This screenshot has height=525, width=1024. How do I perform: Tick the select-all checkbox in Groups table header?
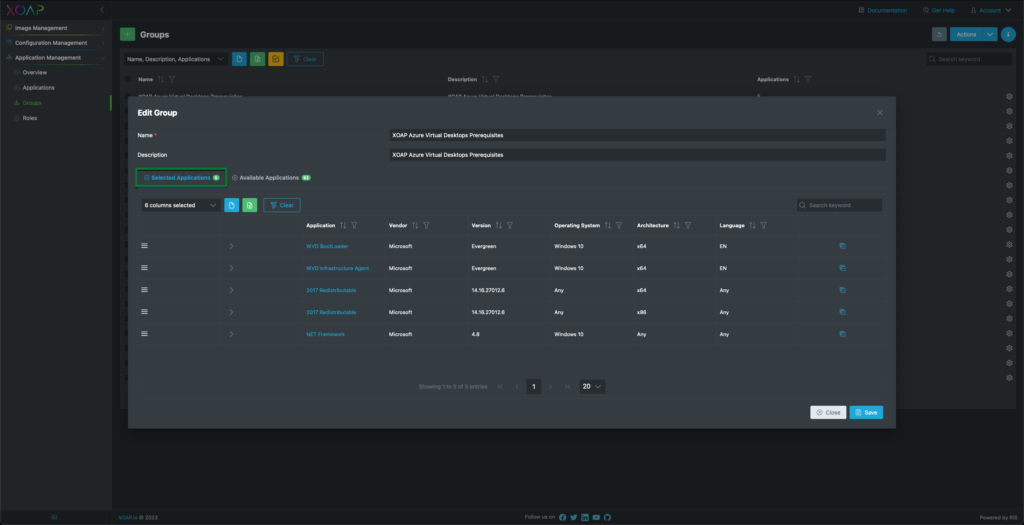[x=128, y=79]
